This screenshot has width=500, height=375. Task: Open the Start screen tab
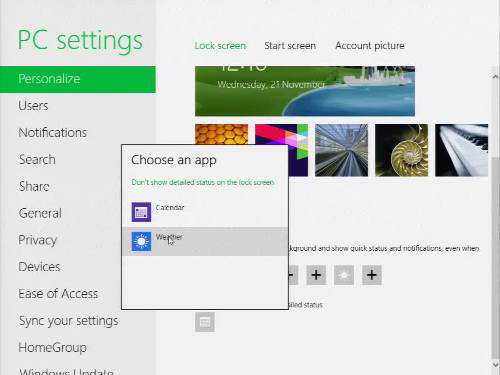[290, 46]
